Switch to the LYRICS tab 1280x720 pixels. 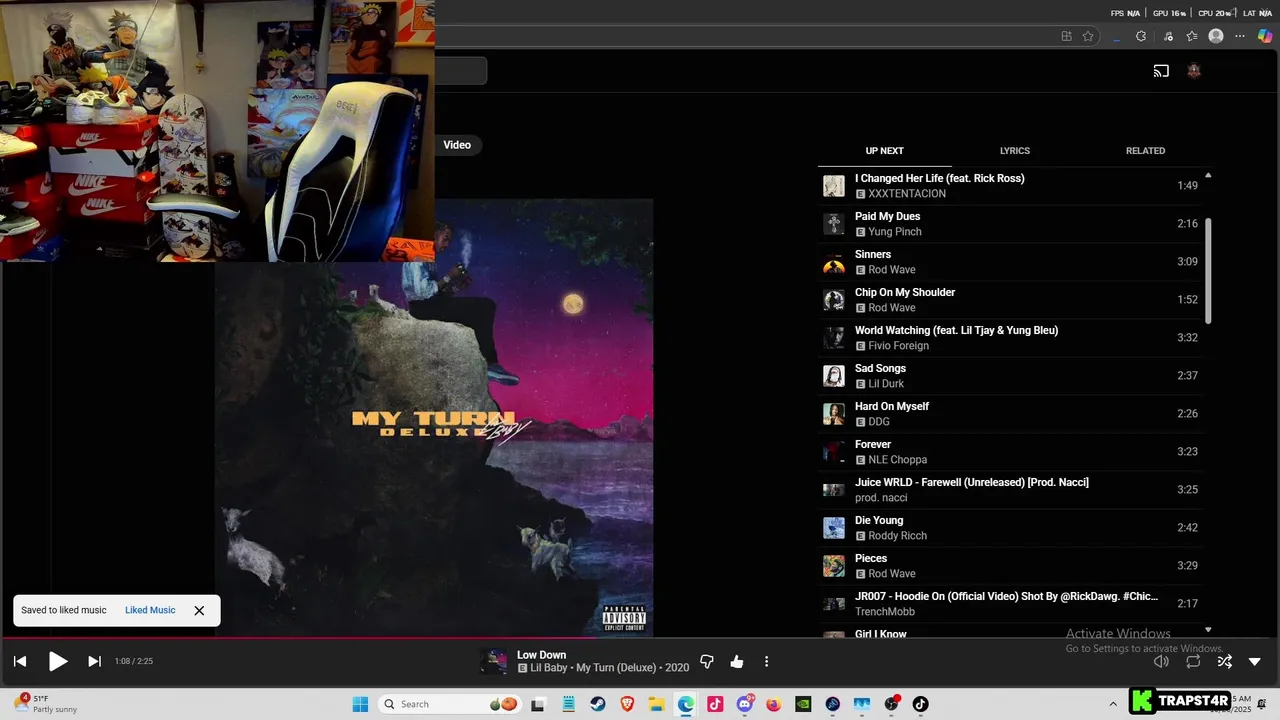point(1015,151)
